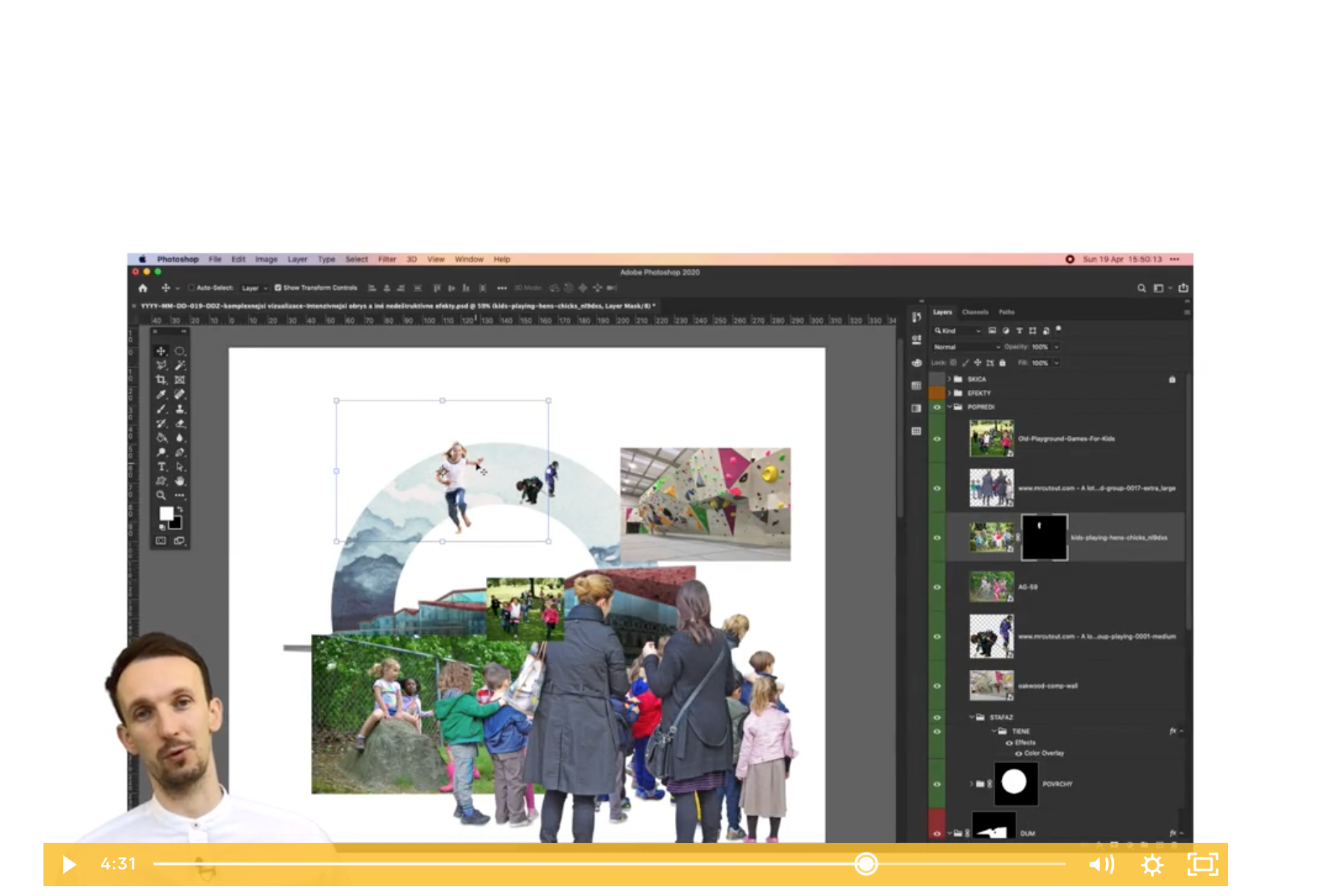Open the Filter menu

point(387,259)
